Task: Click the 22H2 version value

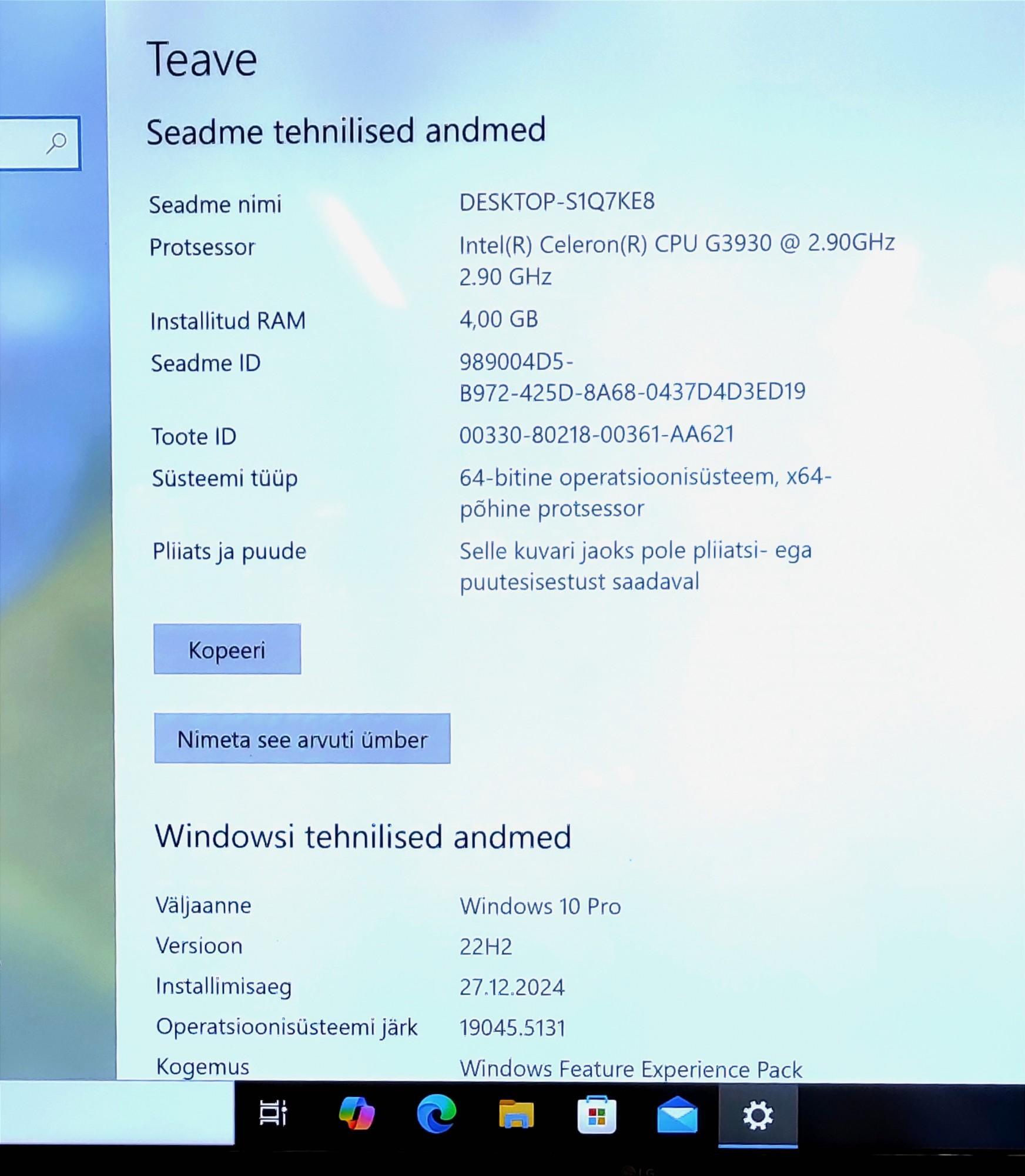Action: (x=485, y=947)
